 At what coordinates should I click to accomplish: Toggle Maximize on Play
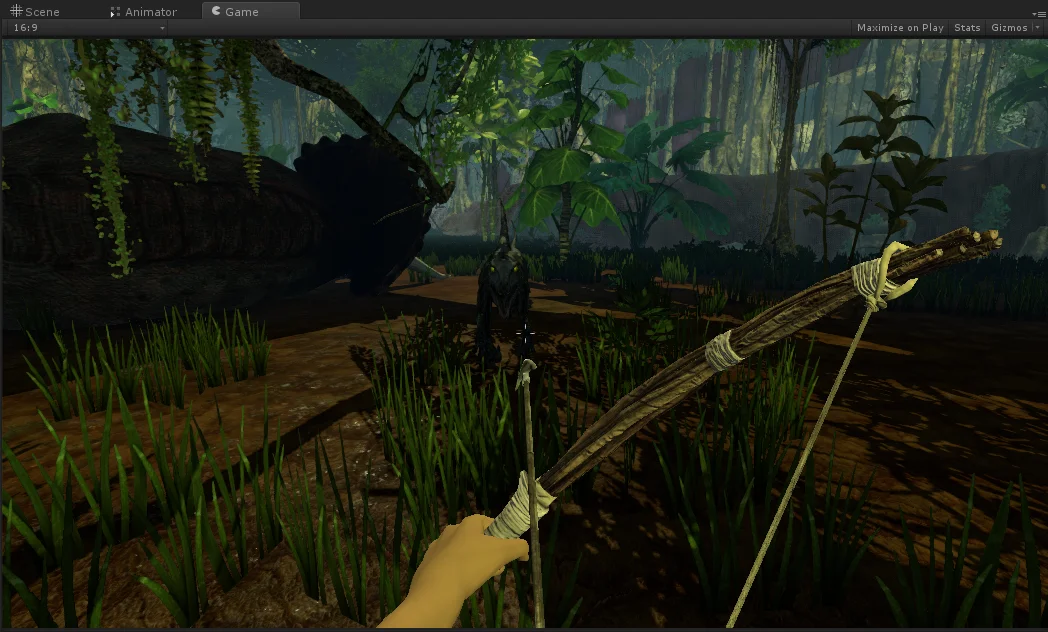click(899, 28)
